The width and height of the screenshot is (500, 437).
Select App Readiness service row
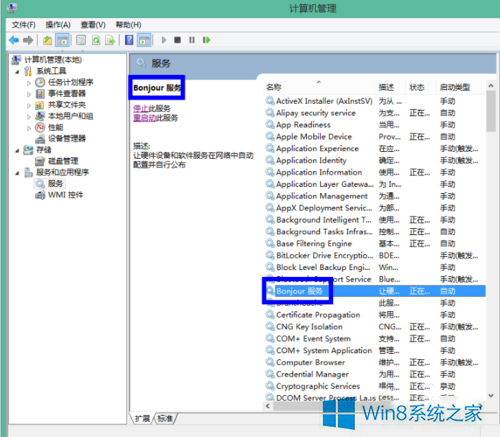pyautogui.click(x=375, y=125)
